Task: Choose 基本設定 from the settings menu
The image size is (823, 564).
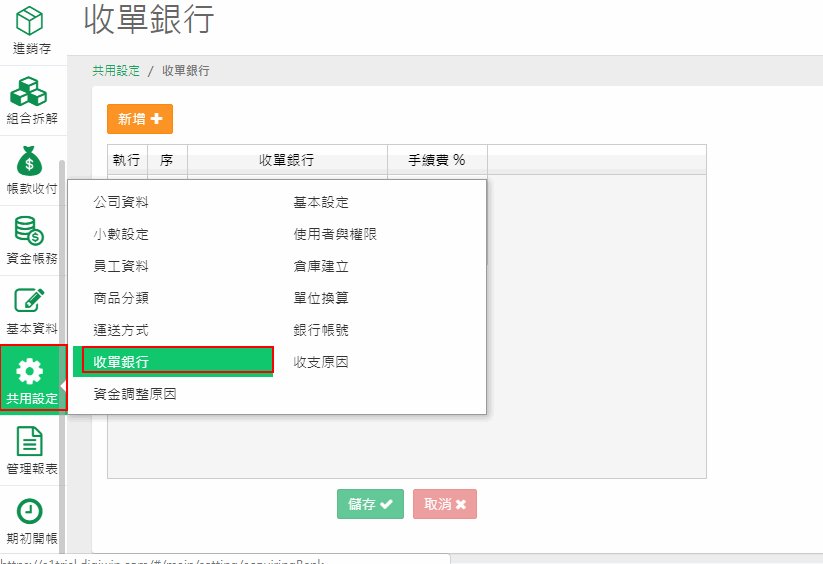Action: pos(321,202)
